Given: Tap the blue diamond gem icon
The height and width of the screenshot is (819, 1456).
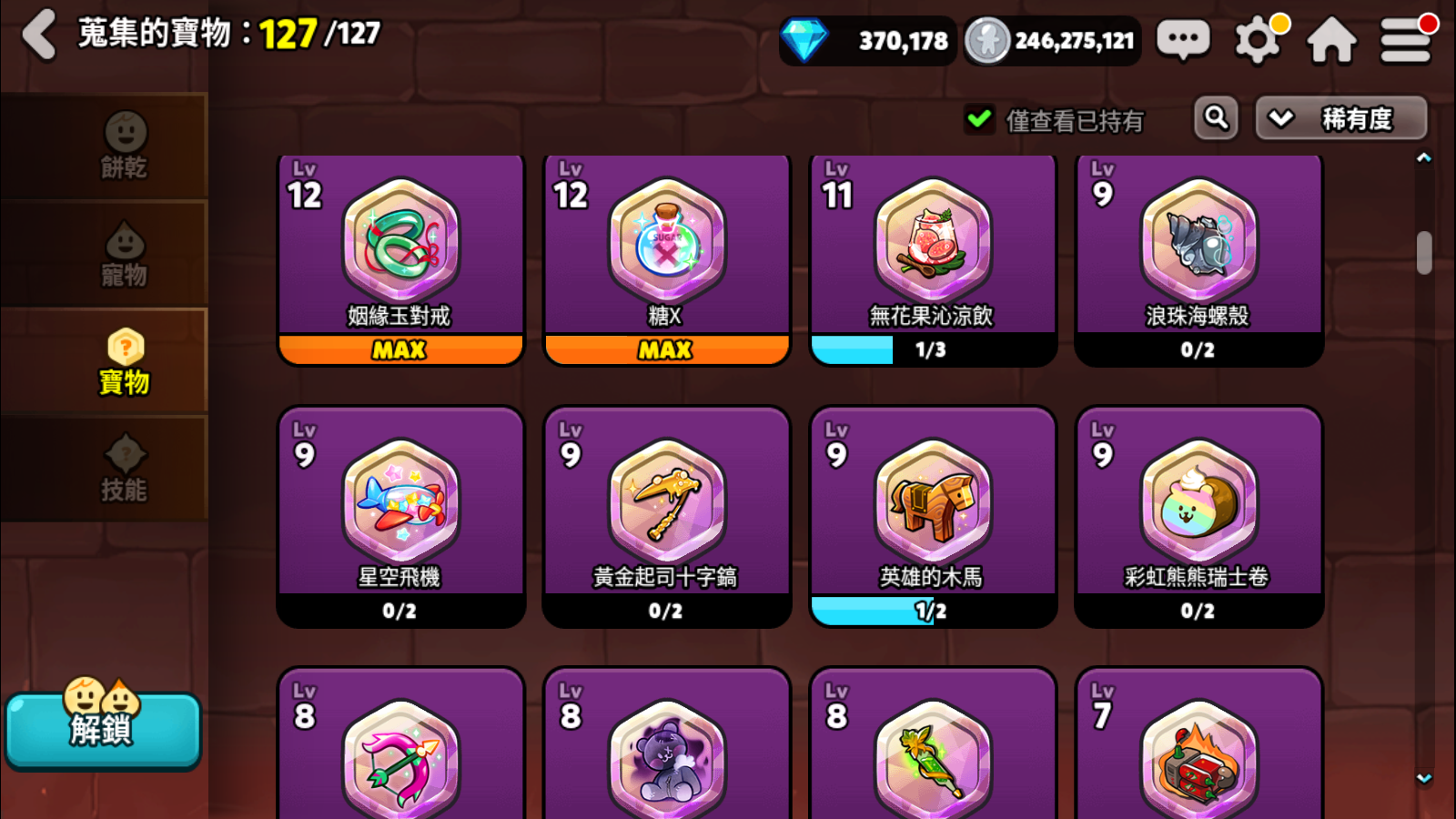Looking at the screenshot, I should click(x=805, y=41).
